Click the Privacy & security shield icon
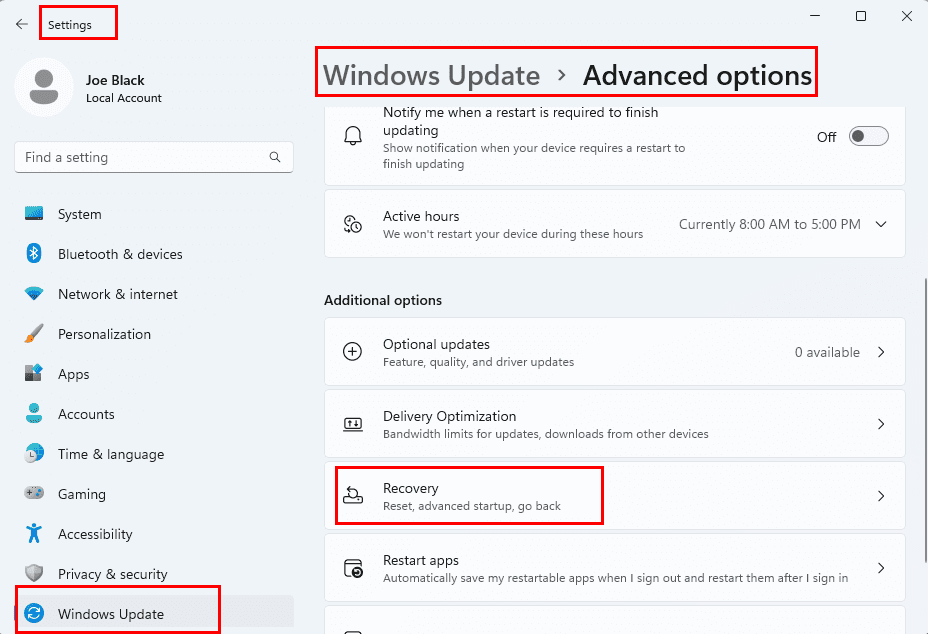The width and height of the screenshot is (928, 634). (34, 573)
